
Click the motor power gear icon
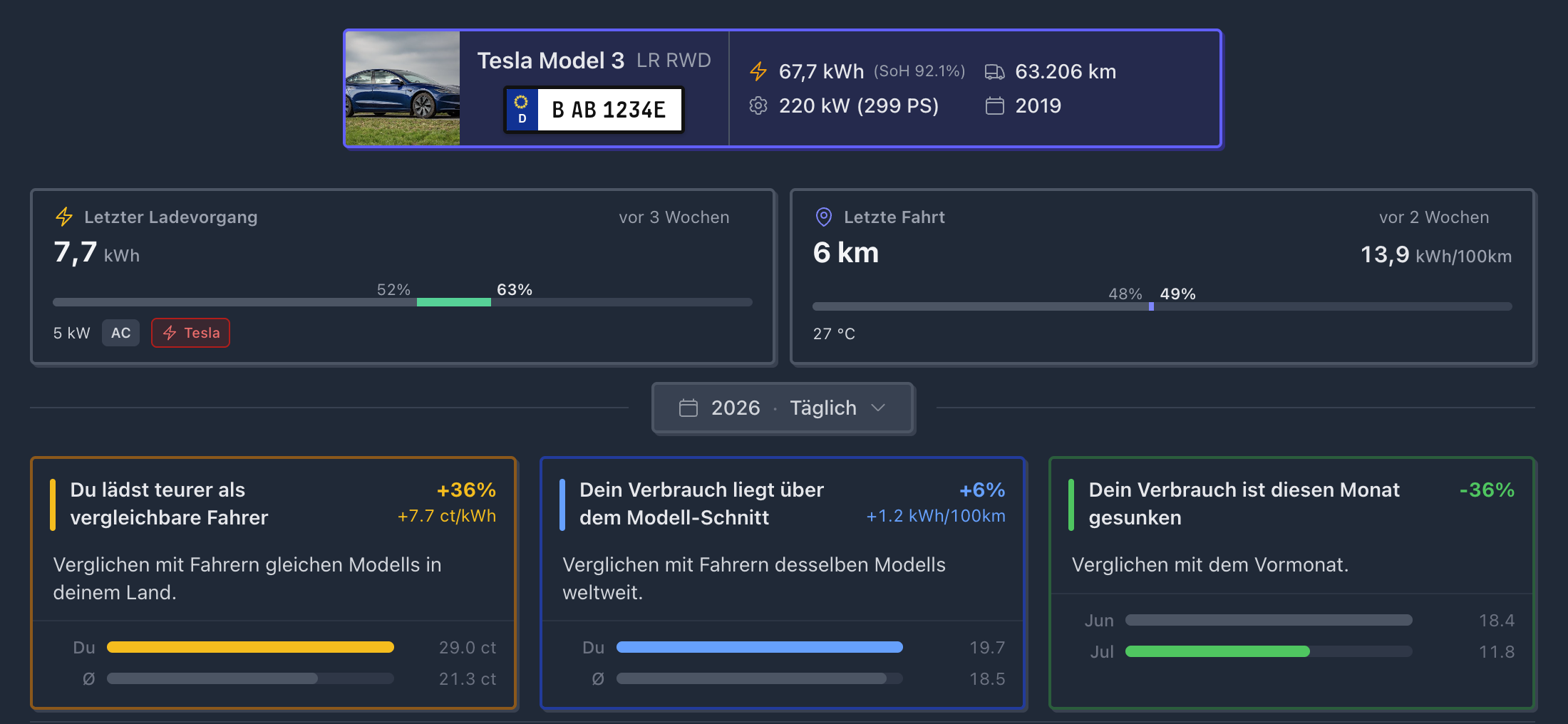[758, 105]
